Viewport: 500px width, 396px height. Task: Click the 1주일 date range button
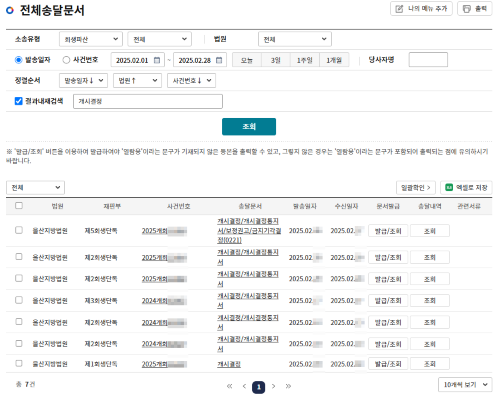pos(305,60)
